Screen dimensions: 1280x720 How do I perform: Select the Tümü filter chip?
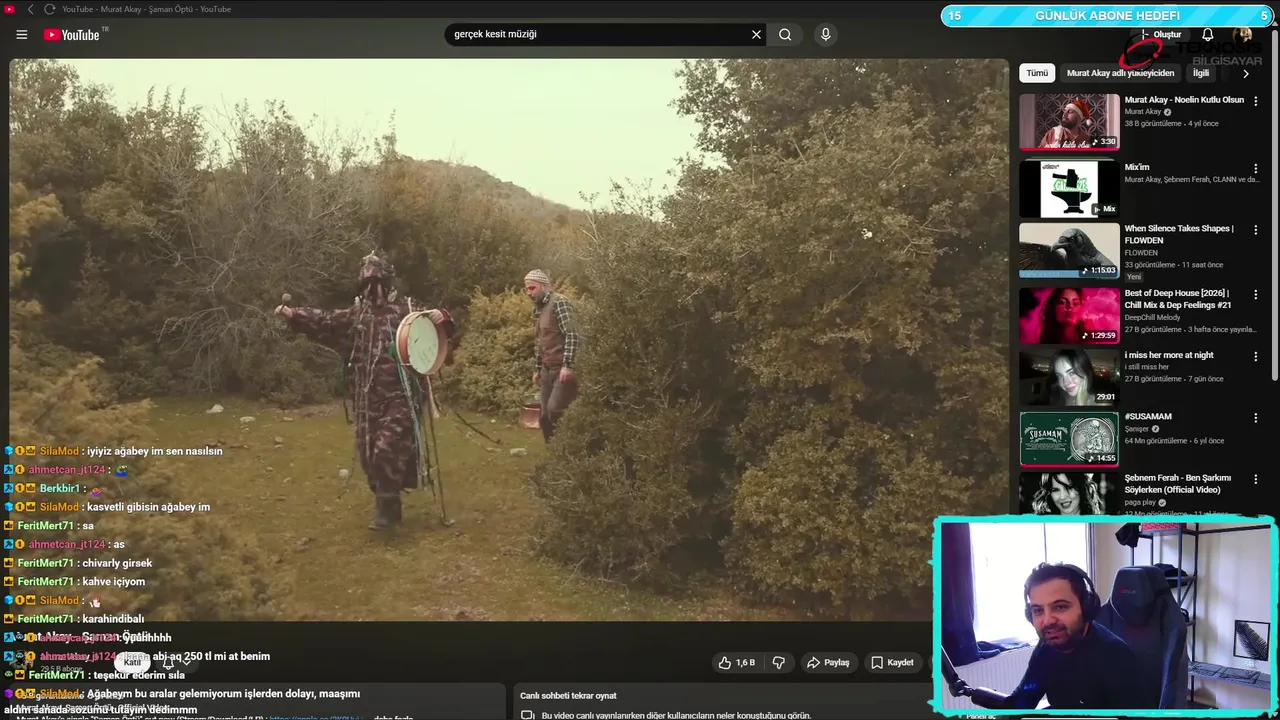coord(1037,73)
